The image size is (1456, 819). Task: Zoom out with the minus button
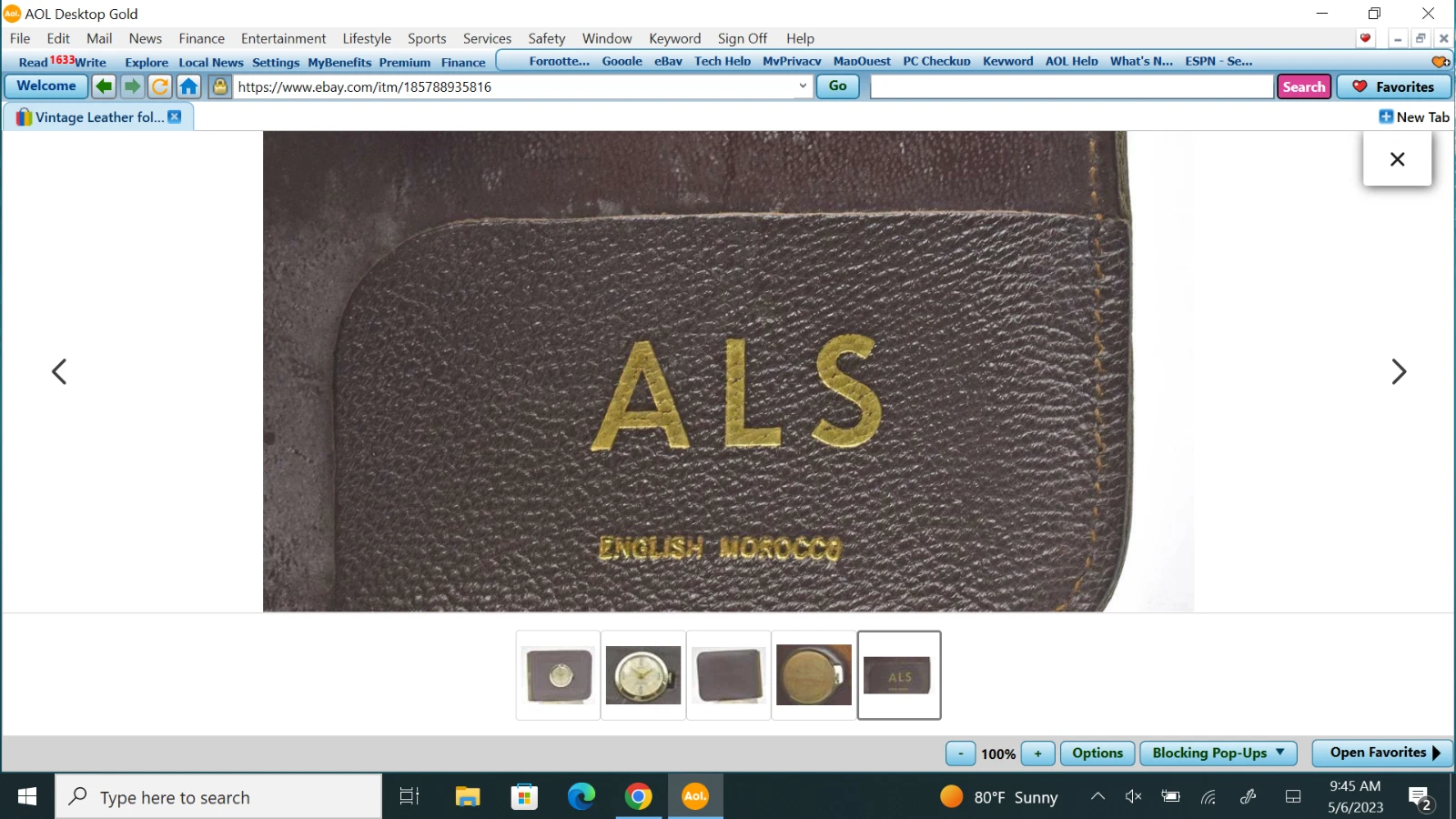[x=961, y=753]
